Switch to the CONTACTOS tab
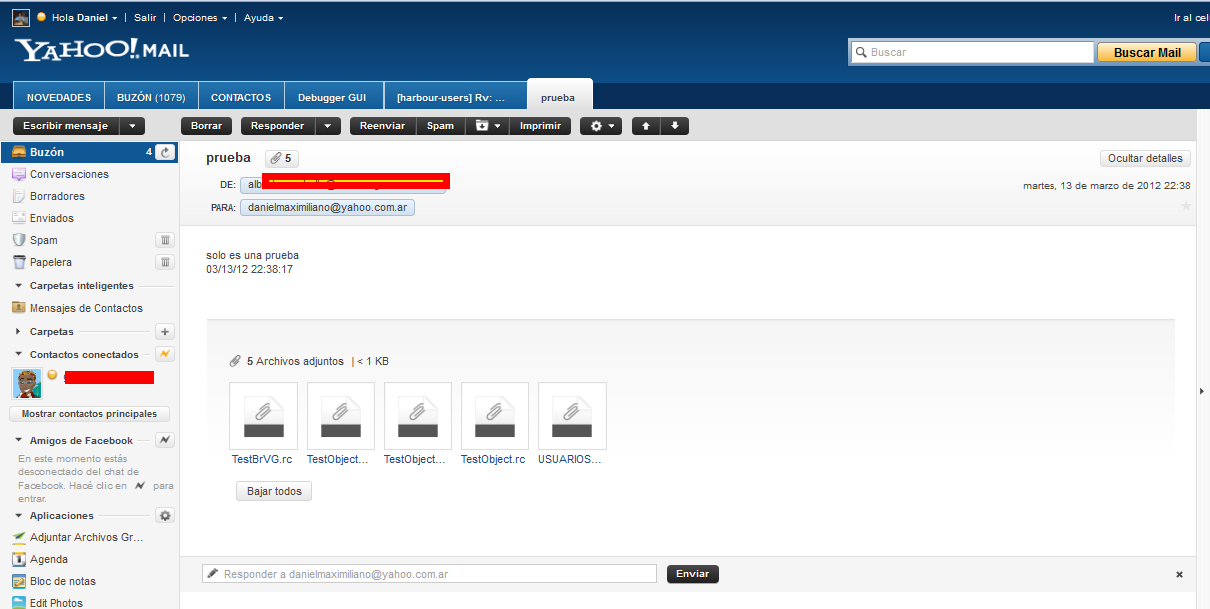The width and height of the screenshot is (1210, 609). point(241,98)
